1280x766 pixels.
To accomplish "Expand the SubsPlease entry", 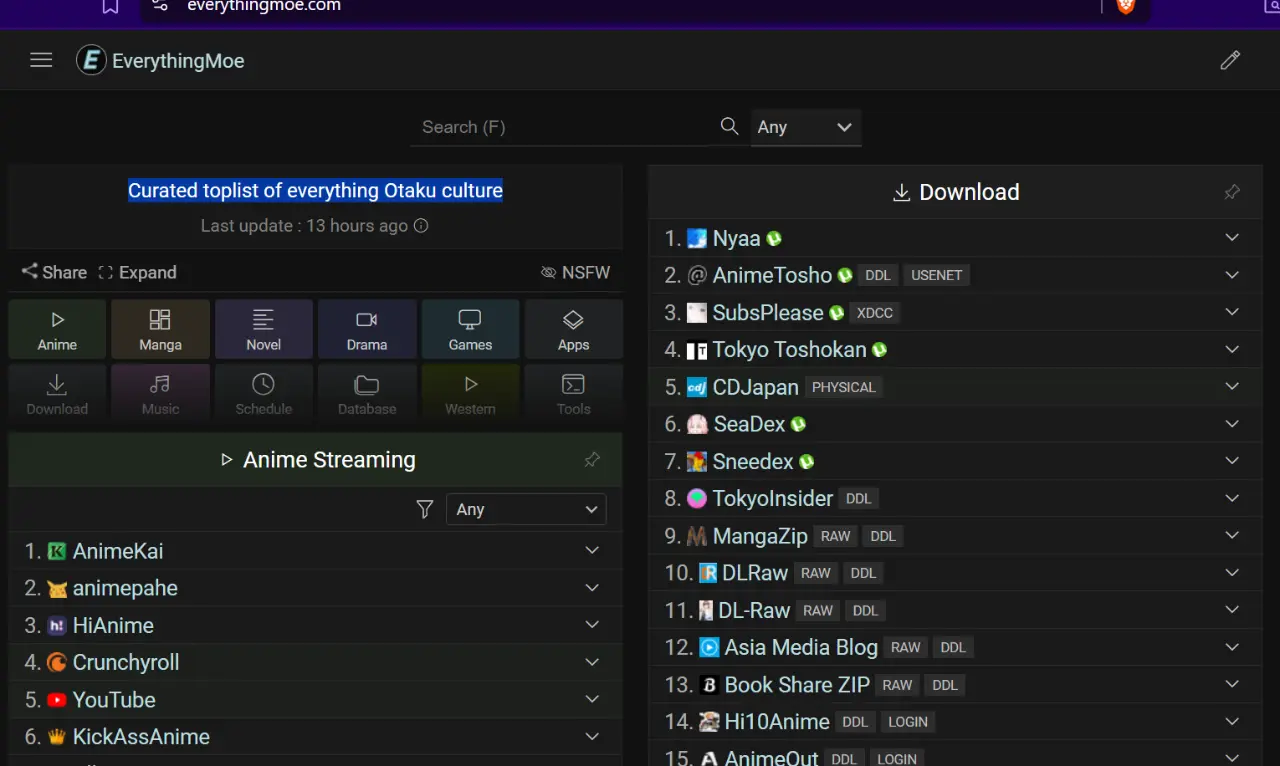I will coord(1232,312).
